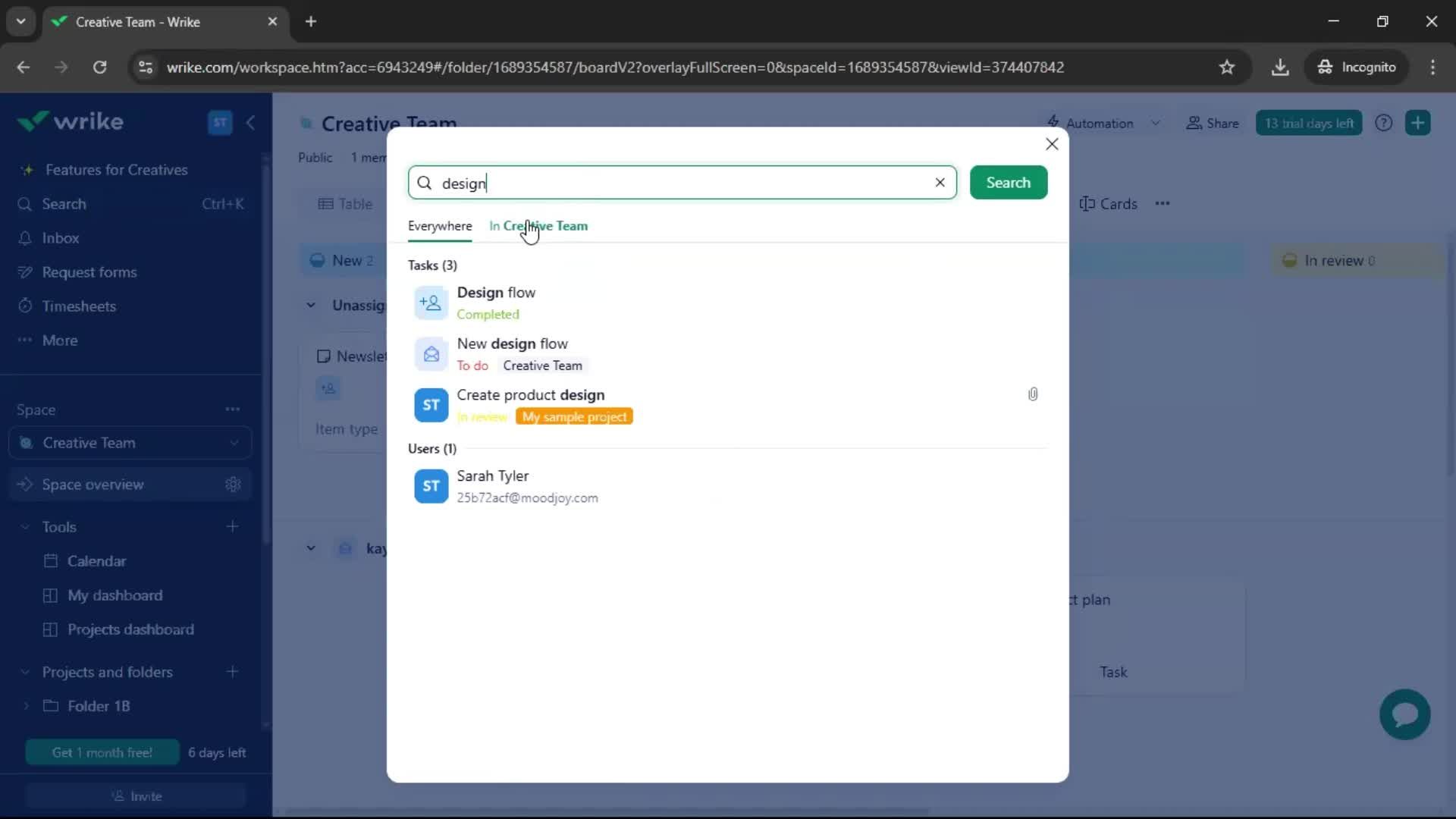Switch to the Cards view

1108,204
